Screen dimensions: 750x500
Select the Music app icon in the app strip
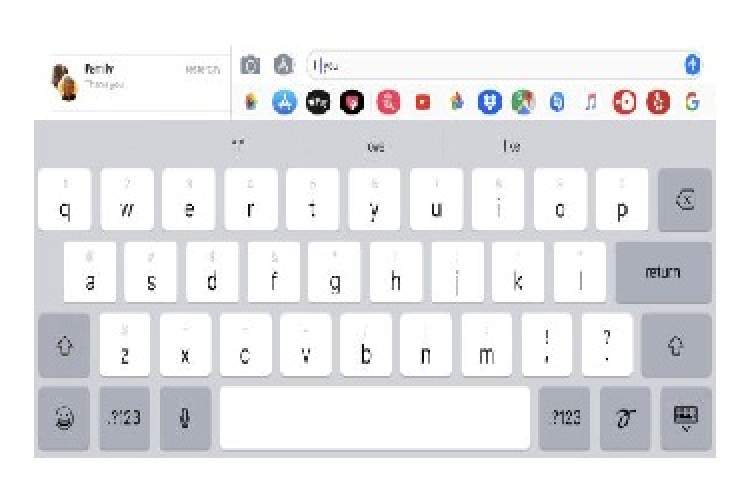tap(591, 102)
